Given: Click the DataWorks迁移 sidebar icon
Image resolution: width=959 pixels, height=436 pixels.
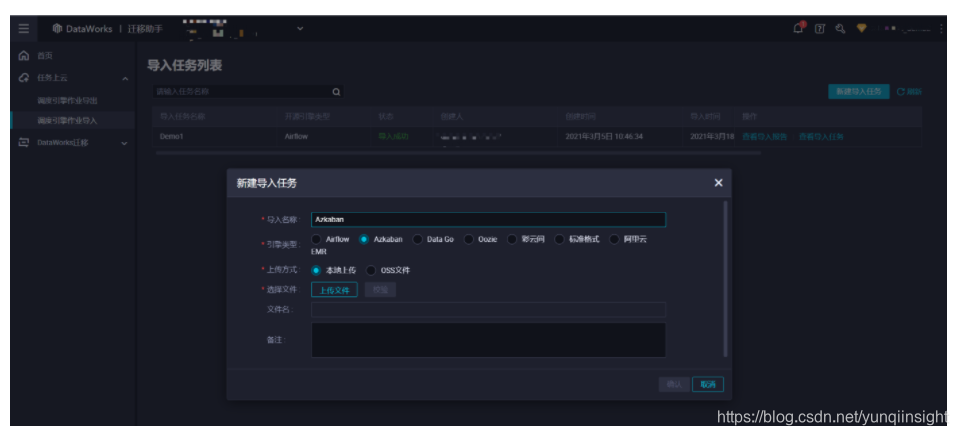Looking at the screenshot, I should pos(24,142).
